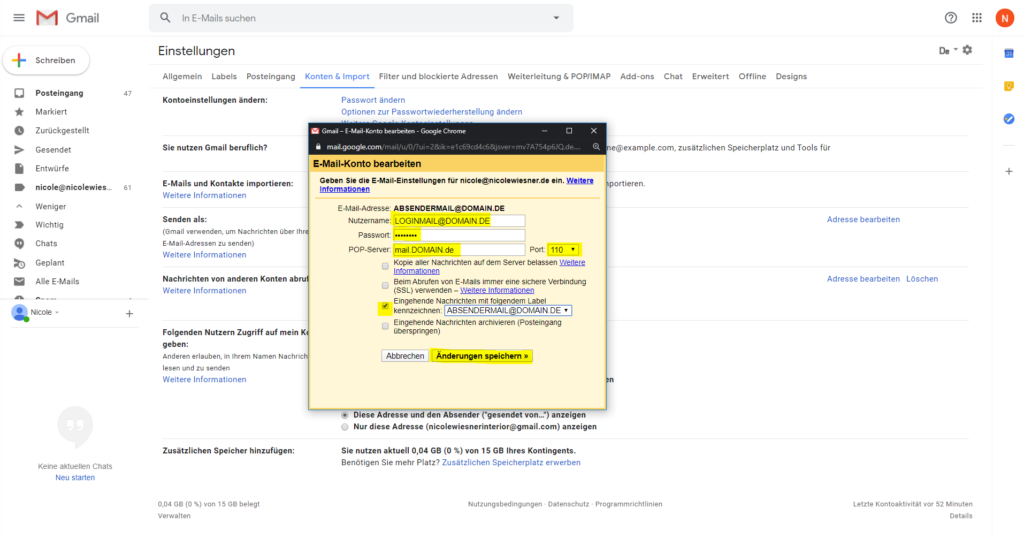Switch to the Filter und blockierte Adressen tab

pyautogui.click(x=438, y=76)
